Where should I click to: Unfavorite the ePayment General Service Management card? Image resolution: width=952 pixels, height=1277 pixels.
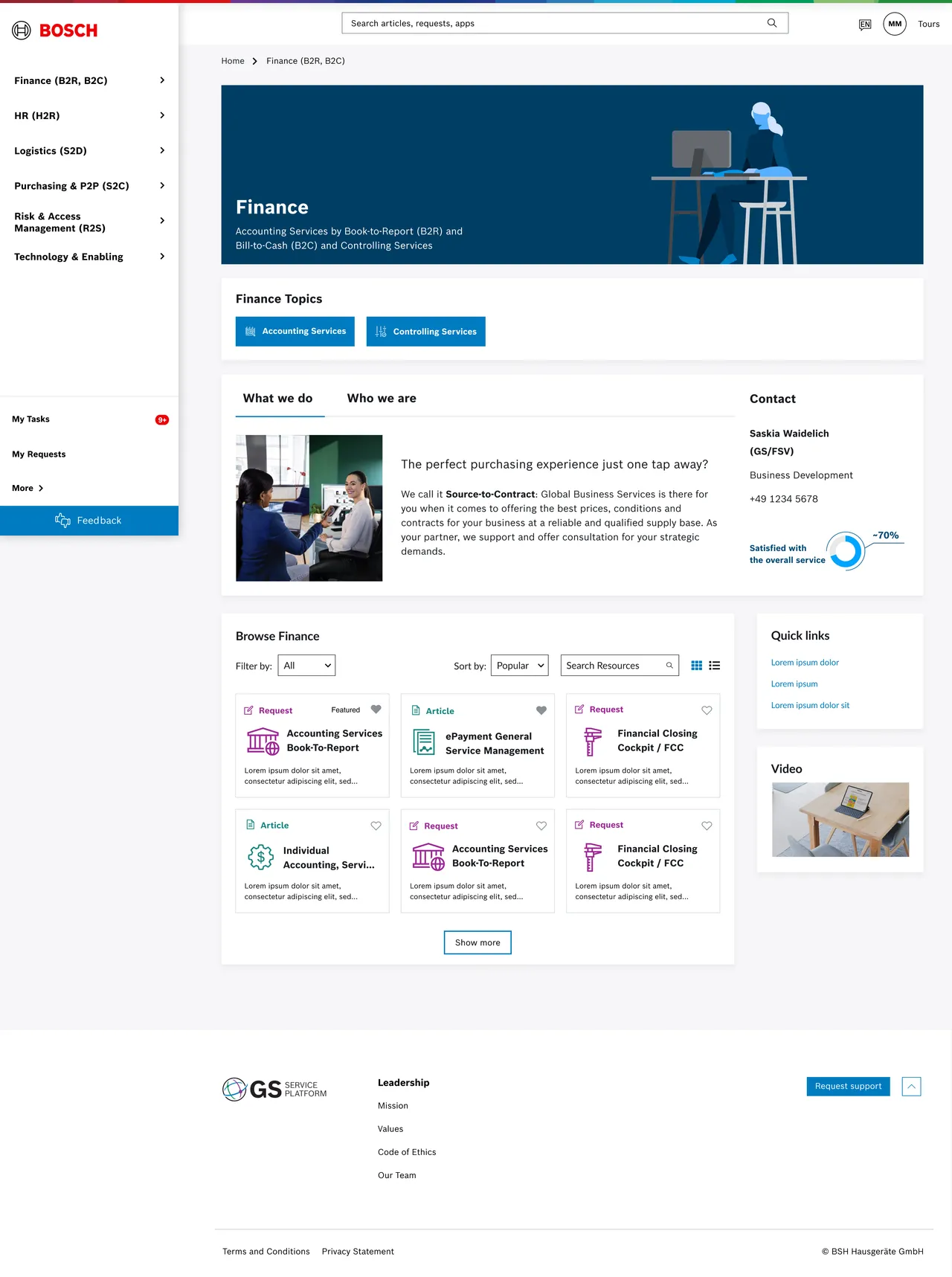click(541, 710)
